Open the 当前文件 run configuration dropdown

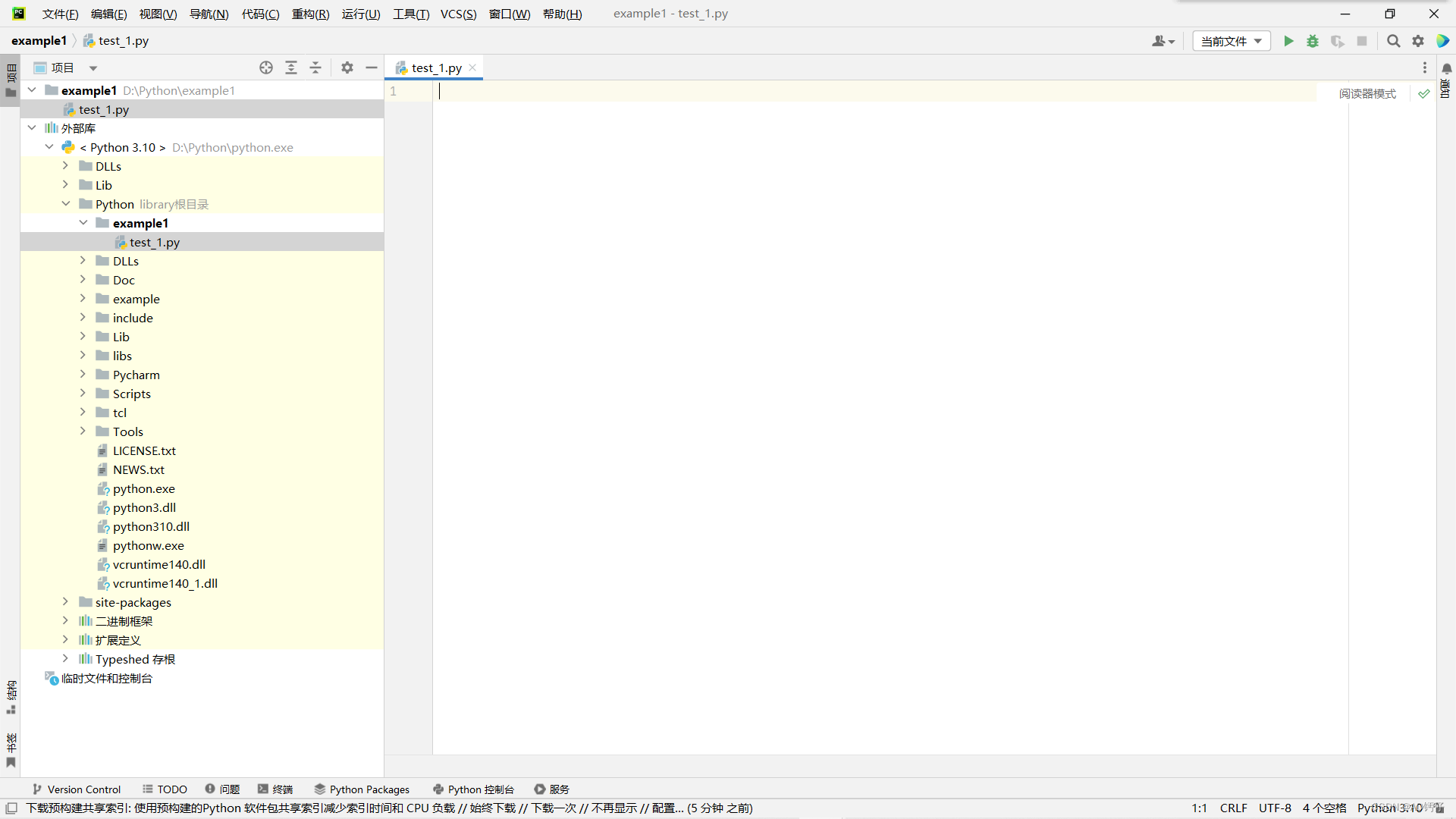pos(1230,41)
